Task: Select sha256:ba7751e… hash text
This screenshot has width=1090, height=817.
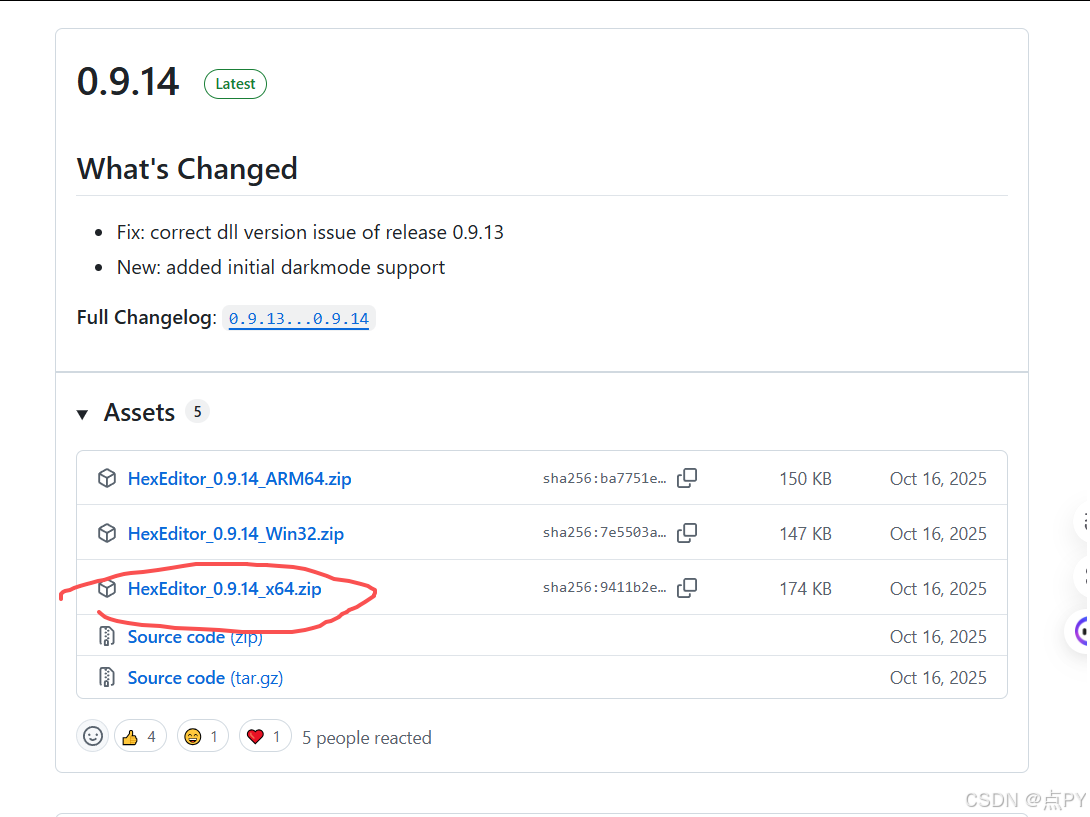Action: [x=604, y=478]
